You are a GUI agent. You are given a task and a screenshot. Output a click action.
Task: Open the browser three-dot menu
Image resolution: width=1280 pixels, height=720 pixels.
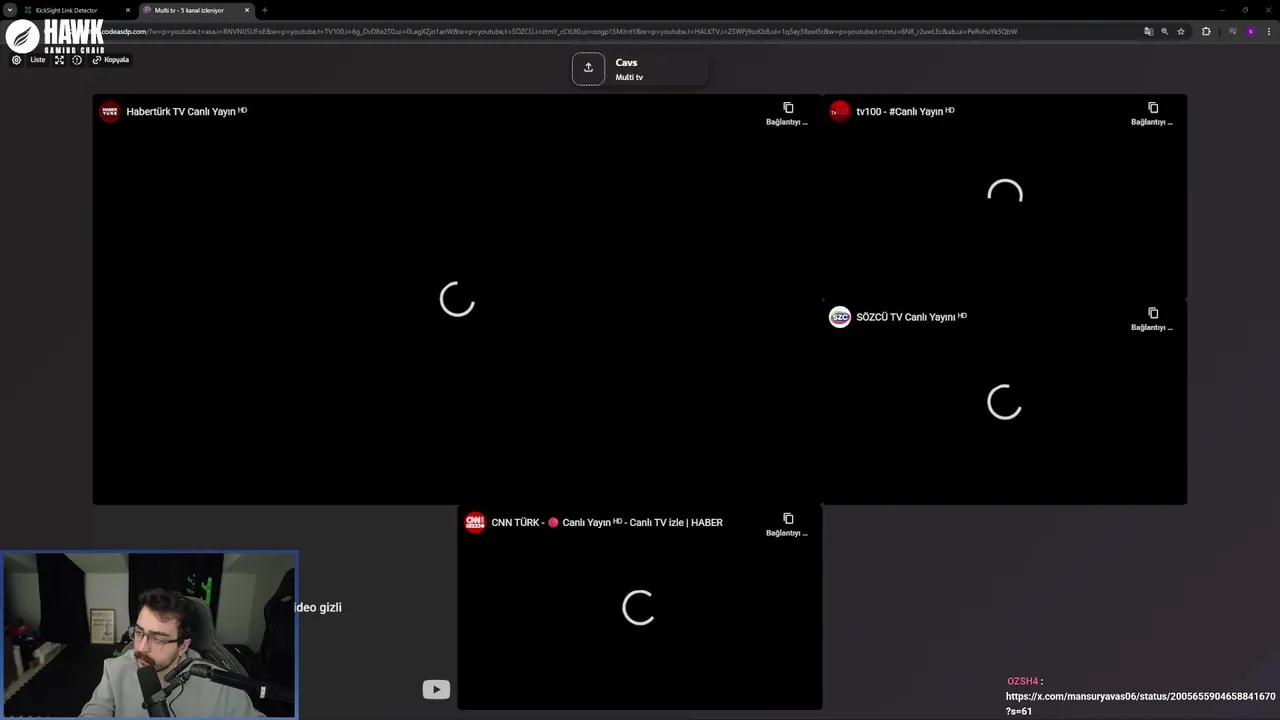(x=1268, y=31)
